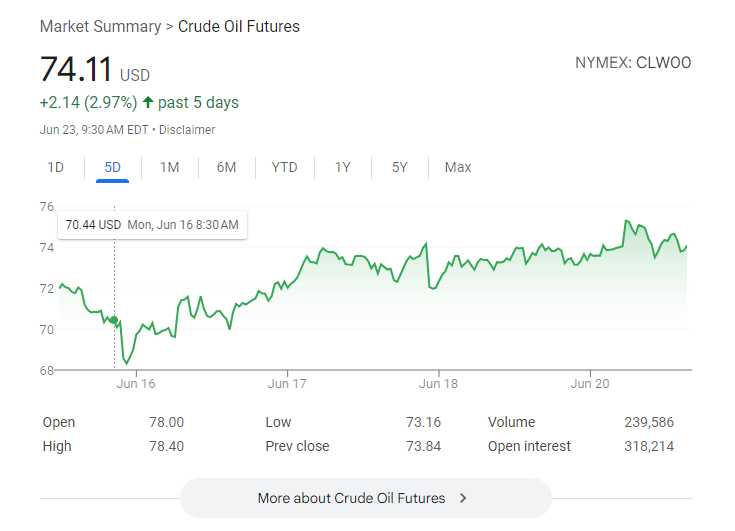
Task: Open the Market Summary breadcrumb link
Action: pyautogui.click(x=100, y=27)
